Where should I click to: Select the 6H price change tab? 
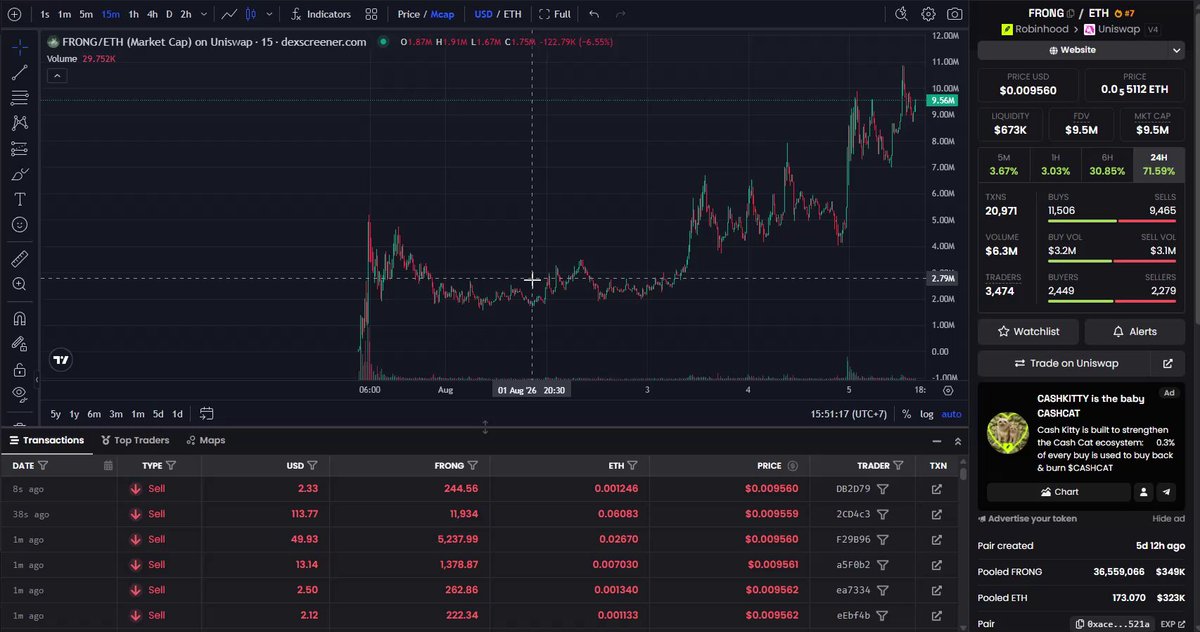1107,164
